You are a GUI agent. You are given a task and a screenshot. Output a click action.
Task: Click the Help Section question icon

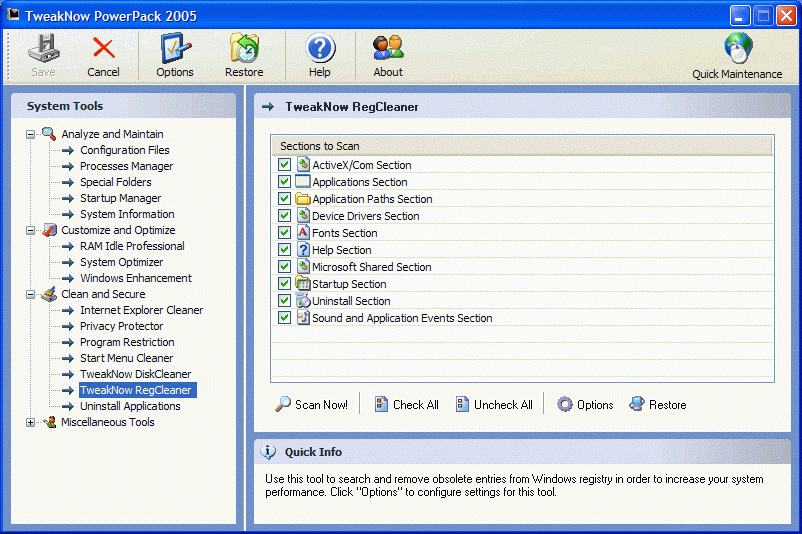click(x=303, y=249)
